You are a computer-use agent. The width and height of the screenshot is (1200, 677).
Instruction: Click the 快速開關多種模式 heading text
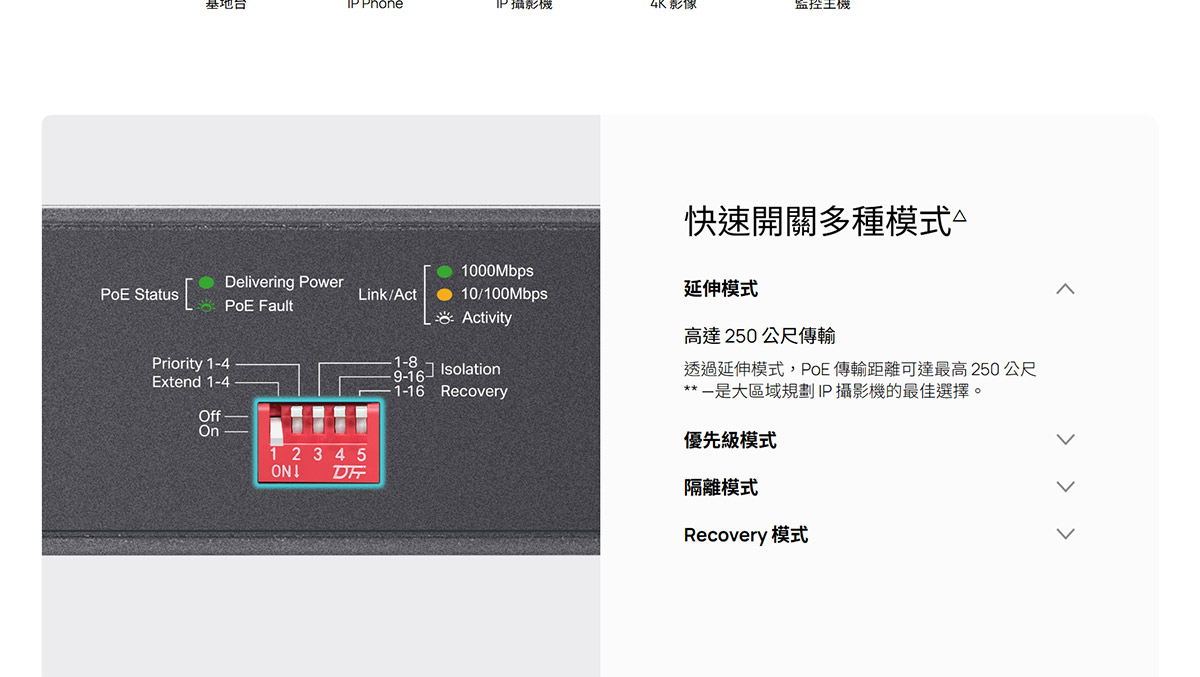(818, 221)
